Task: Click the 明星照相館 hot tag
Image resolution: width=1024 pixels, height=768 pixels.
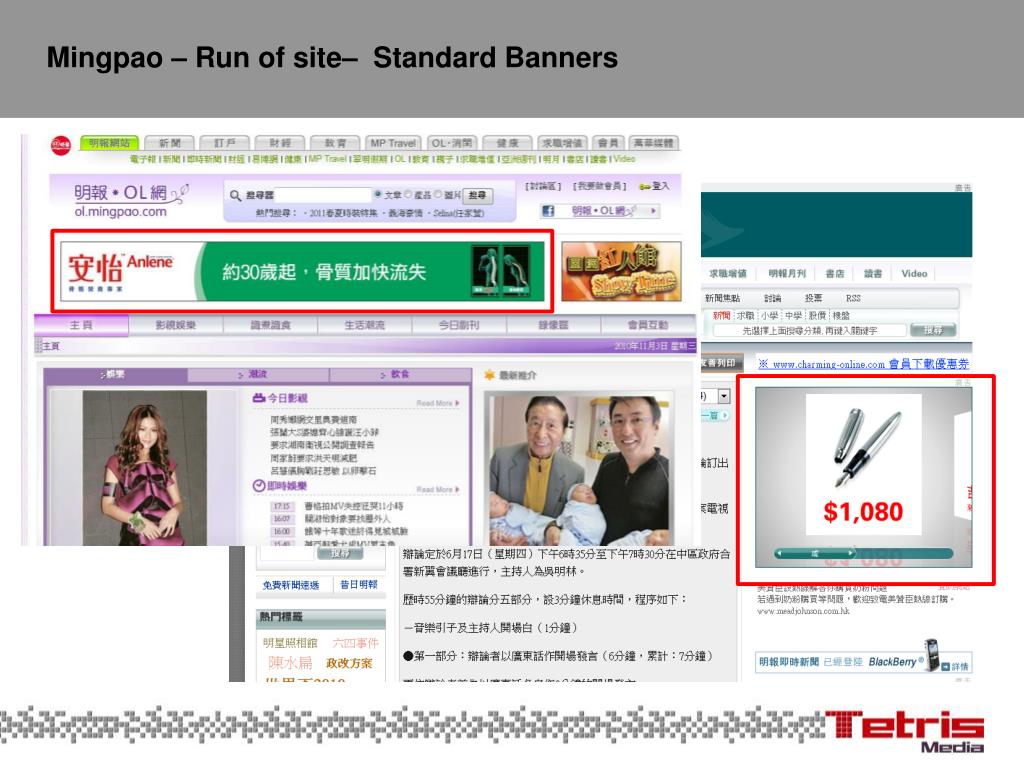Action: tap(290, 643)
